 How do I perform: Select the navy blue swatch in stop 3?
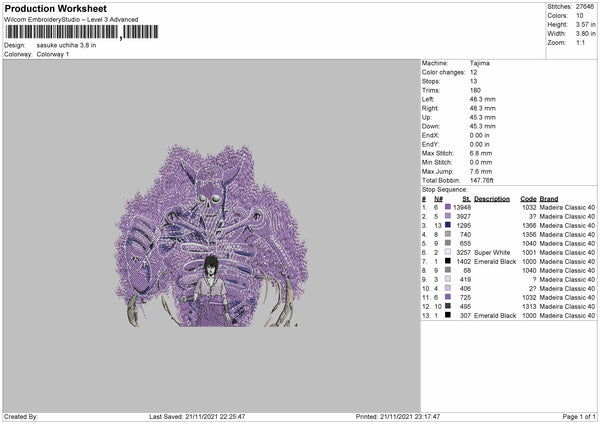pos(448,225)
